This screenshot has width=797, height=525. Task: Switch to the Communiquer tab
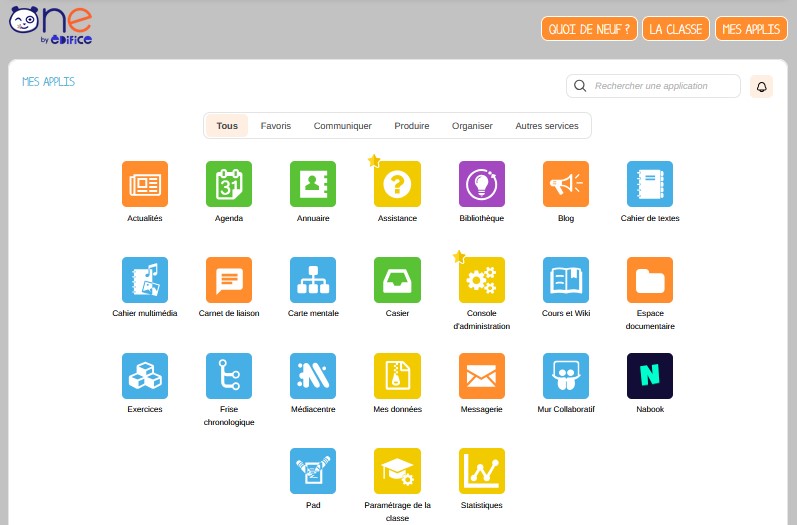coord(343,126)
